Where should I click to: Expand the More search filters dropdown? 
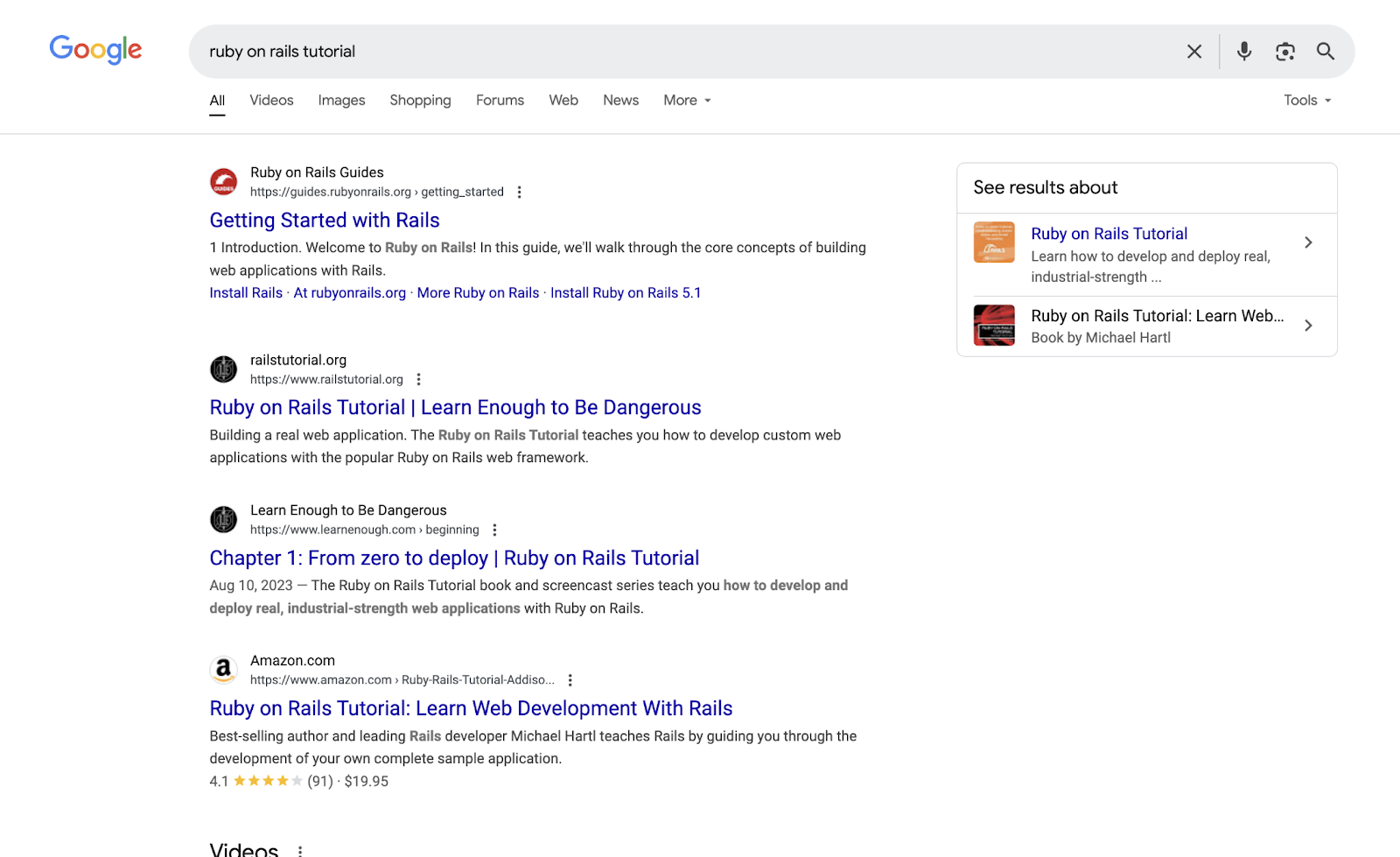click(687, 101)
